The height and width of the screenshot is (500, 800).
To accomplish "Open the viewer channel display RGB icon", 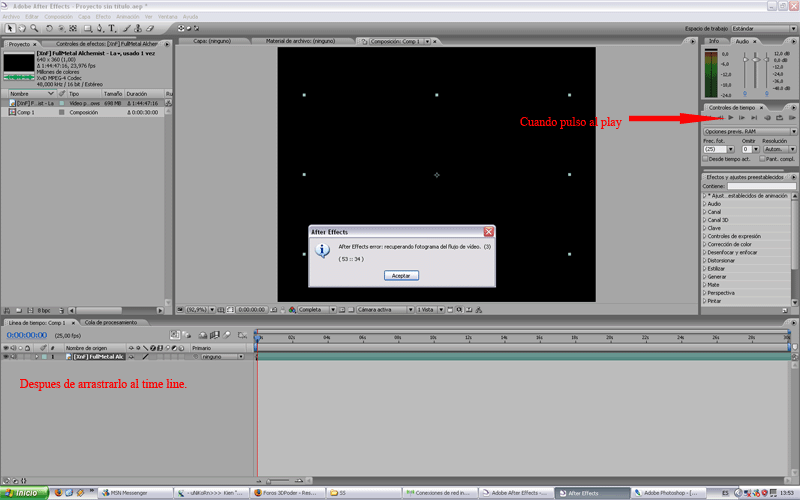I will [x=292, y=310].
